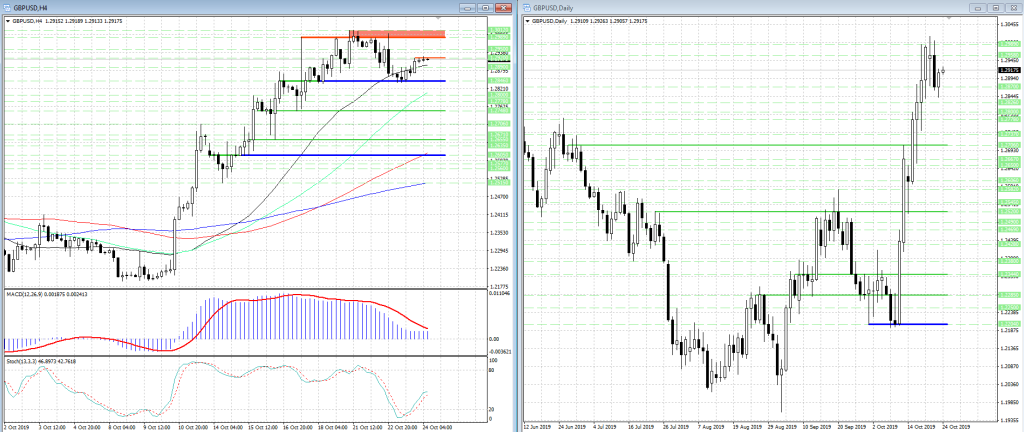Screen dimensions: 1024x432
Task: Maximize the GBPUSD,Daily chart window
Action: click(997, 7)
